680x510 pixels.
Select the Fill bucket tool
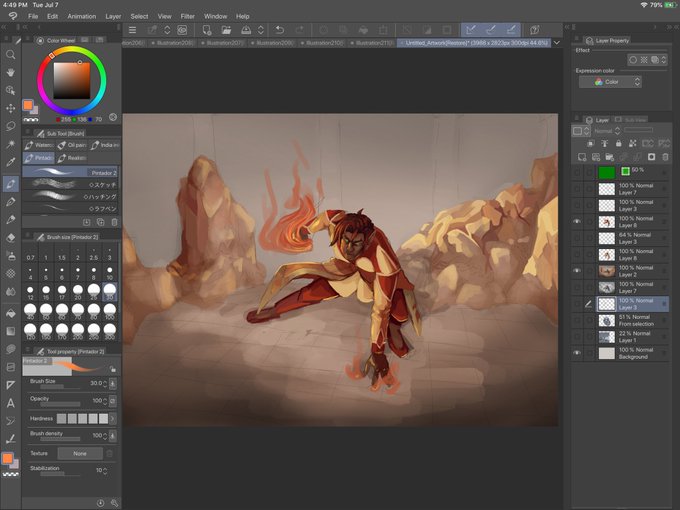click(x=10, y=313)
